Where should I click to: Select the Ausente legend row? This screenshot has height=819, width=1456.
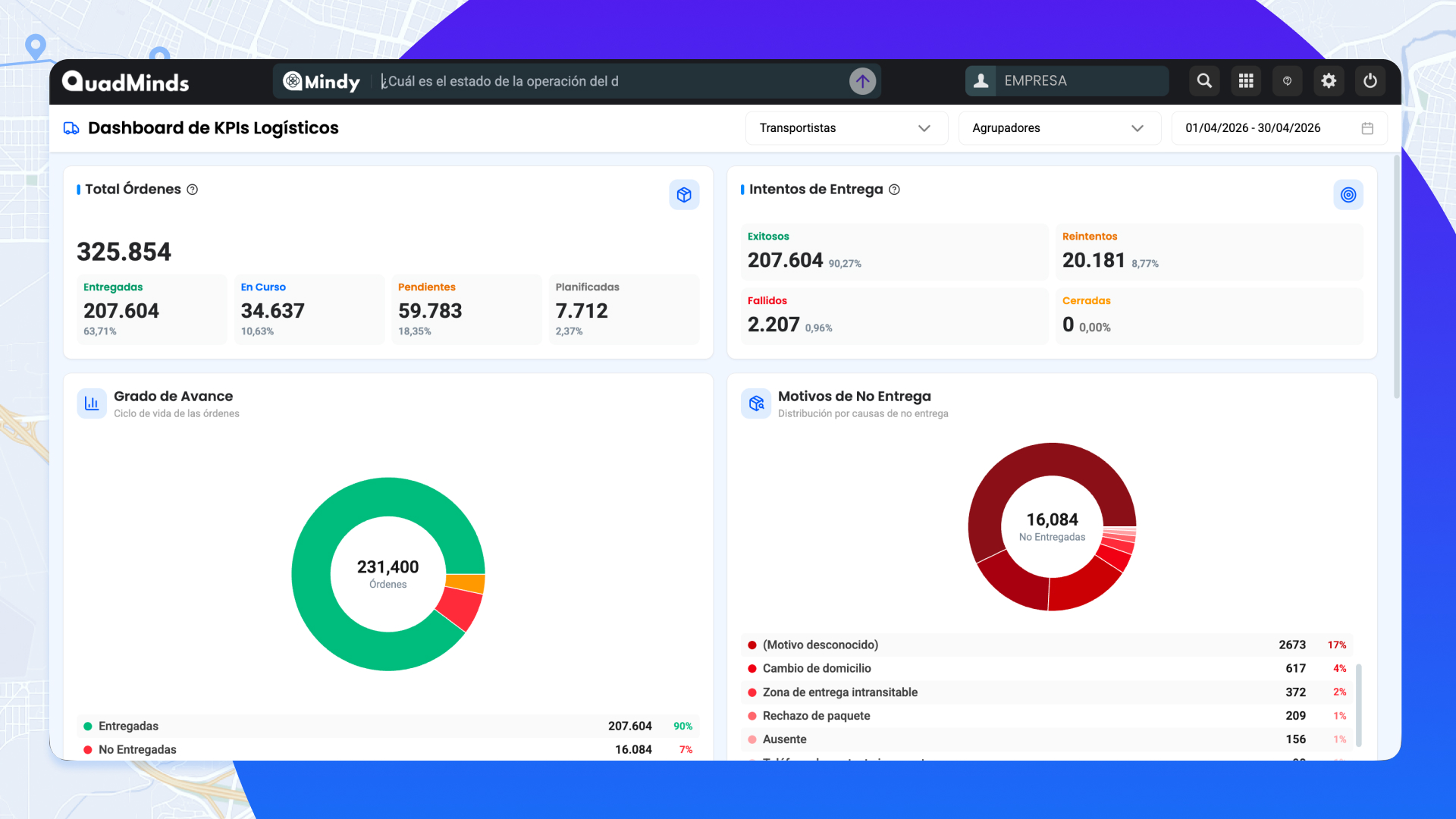[x=1046, y=739]
